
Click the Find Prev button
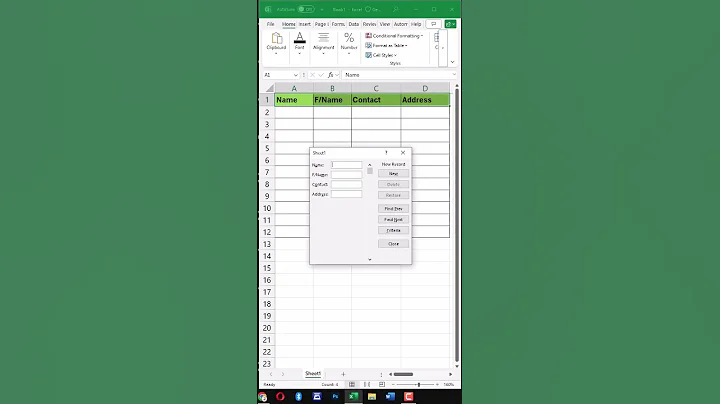click(394, 208)
